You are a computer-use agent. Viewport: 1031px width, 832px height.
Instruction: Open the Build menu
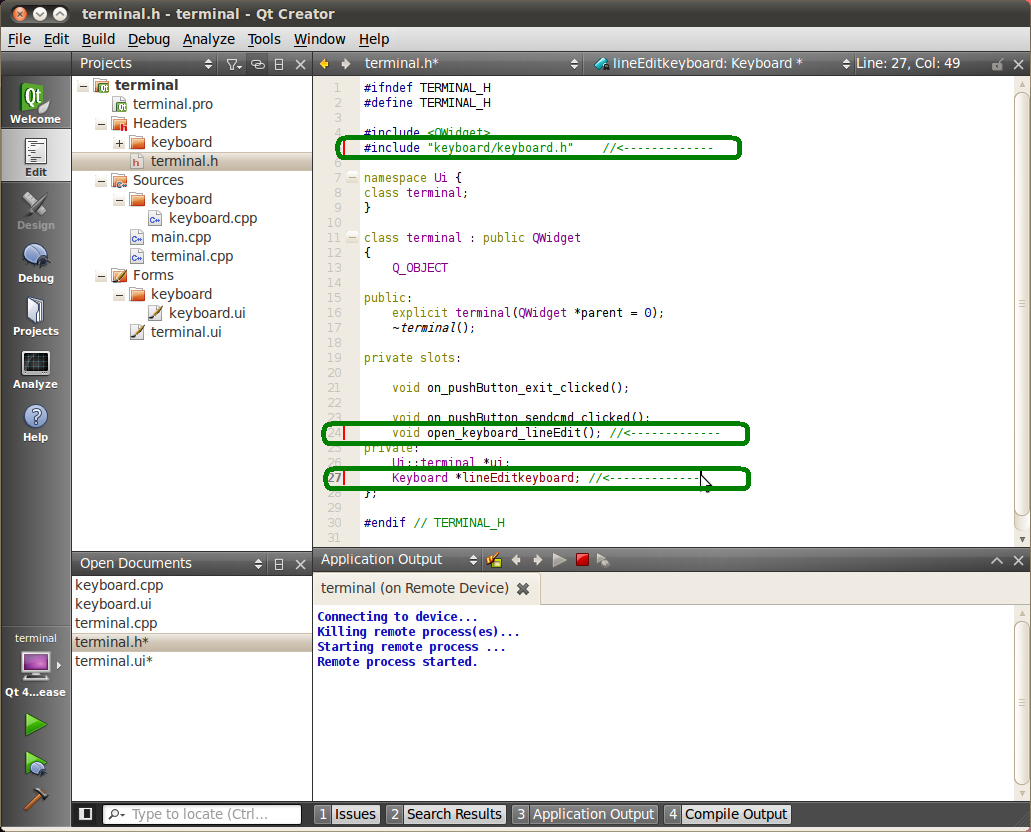[x=98, y=39]
